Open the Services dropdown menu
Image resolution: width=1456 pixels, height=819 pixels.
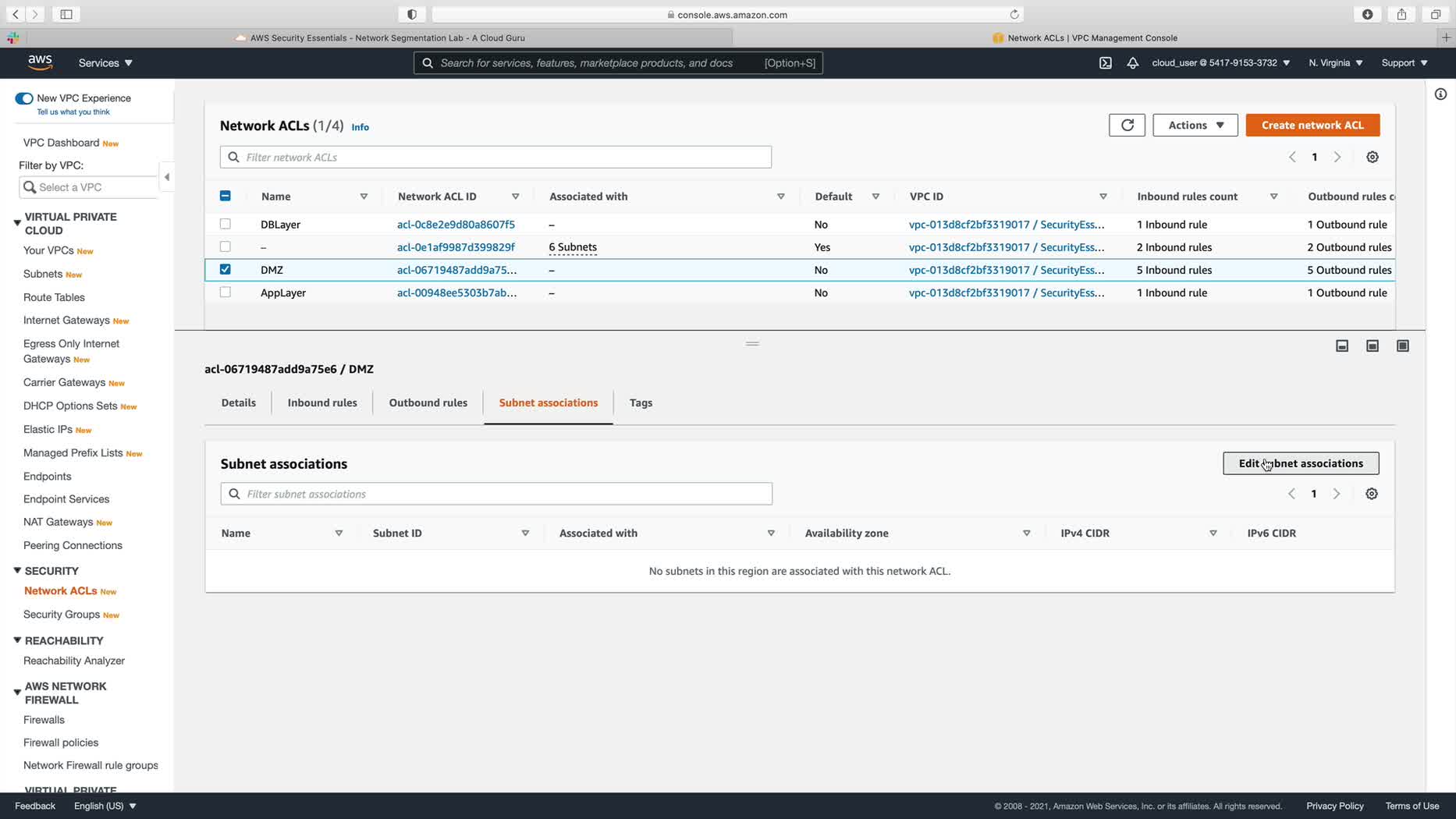pos(105,62)
